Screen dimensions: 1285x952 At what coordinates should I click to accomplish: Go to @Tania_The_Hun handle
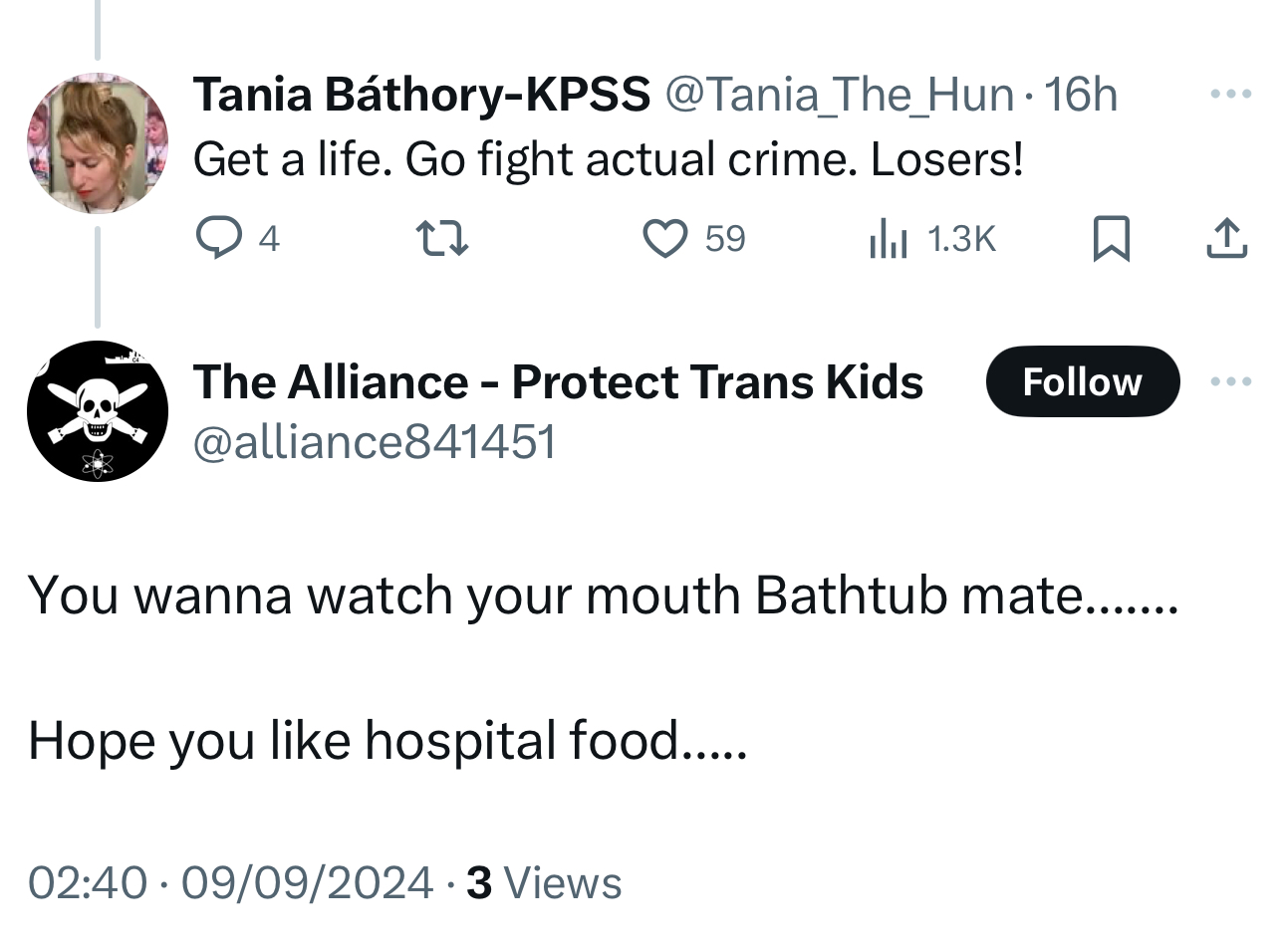click(838, 95)
